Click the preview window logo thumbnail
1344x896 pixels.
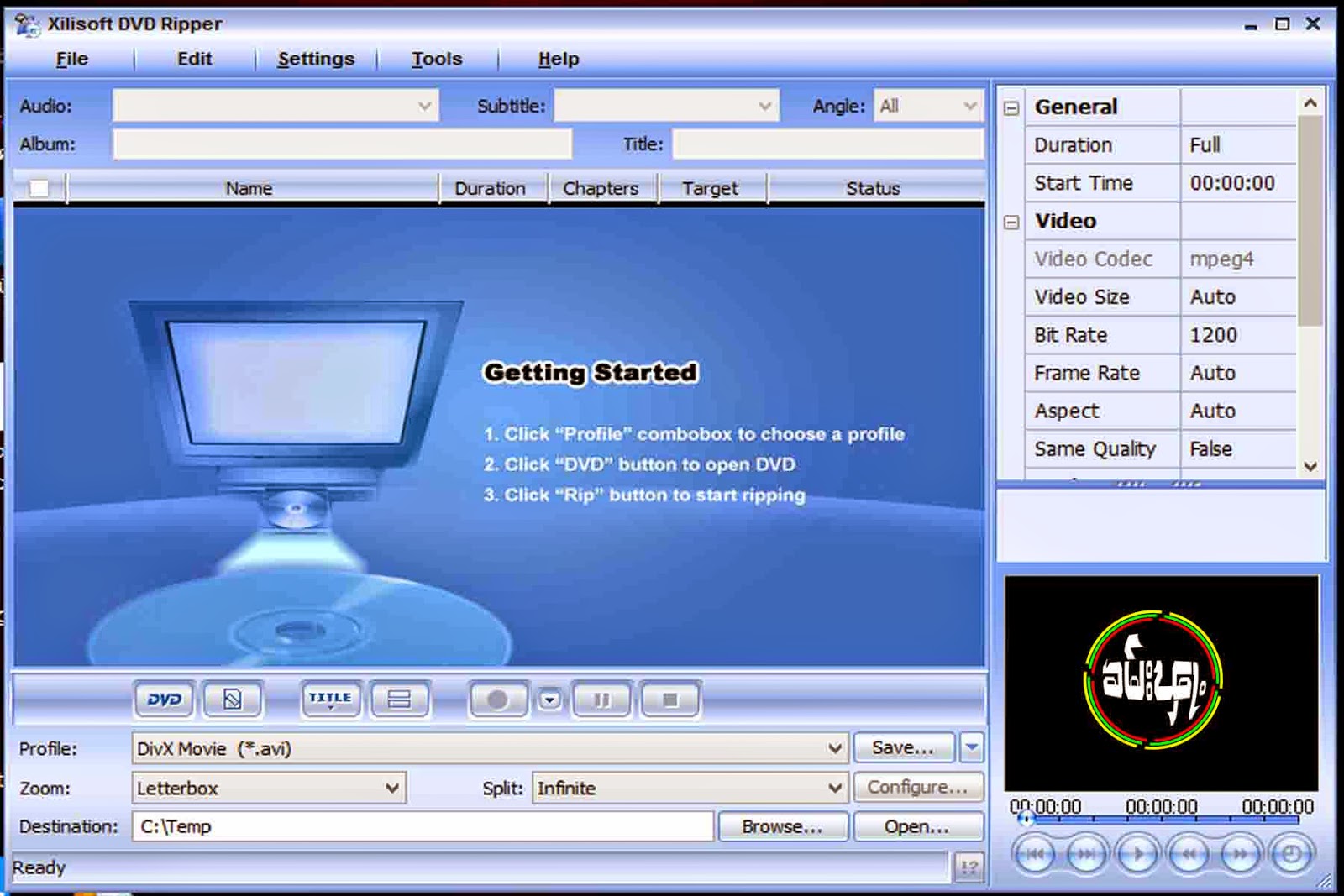(1153, 679)
